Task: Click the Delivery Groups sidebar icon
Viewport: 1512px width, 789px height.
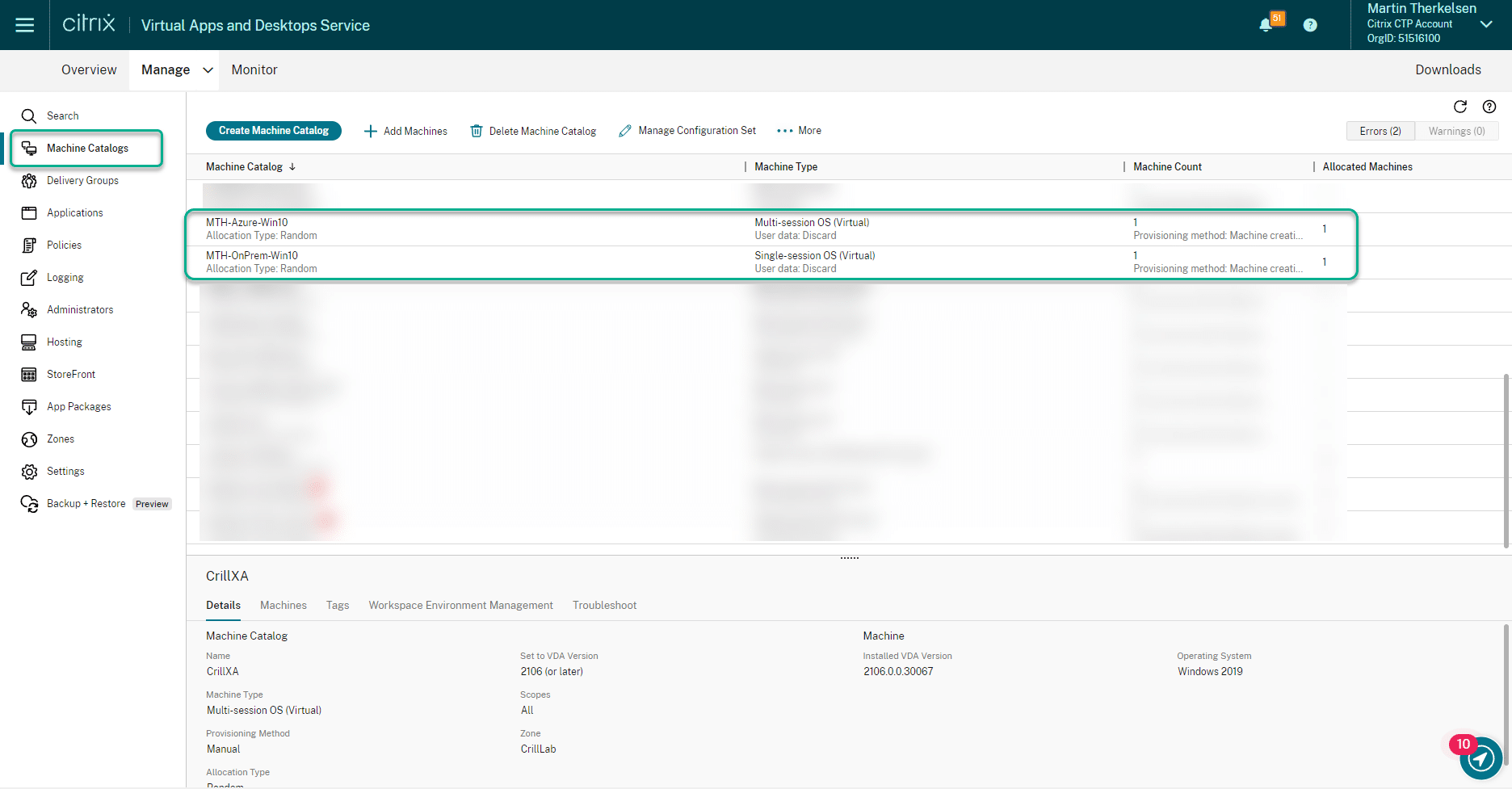Action: [29, 181]
